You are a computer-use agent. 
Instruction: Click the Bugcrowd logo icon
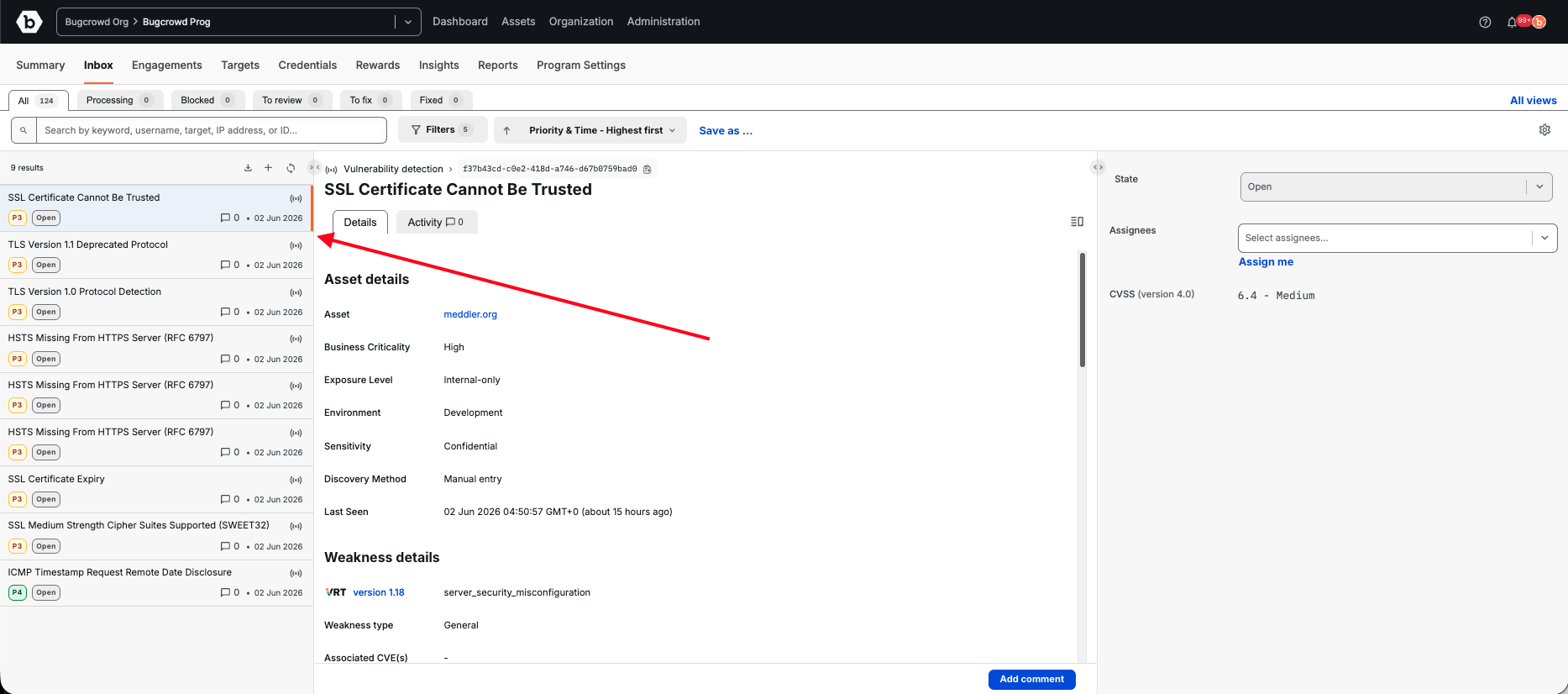pos(29,22)
